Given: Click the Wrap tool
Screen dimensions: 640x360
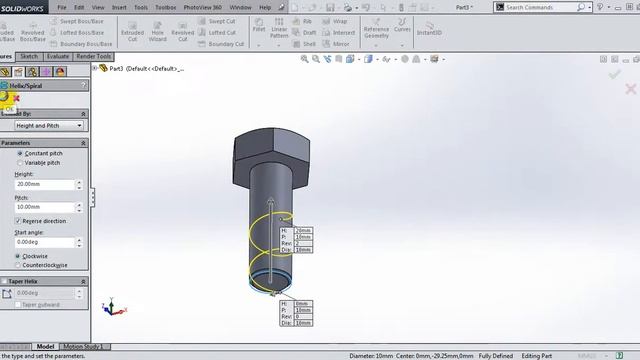Looking at the screenshot, I should (x=335, y=21).
